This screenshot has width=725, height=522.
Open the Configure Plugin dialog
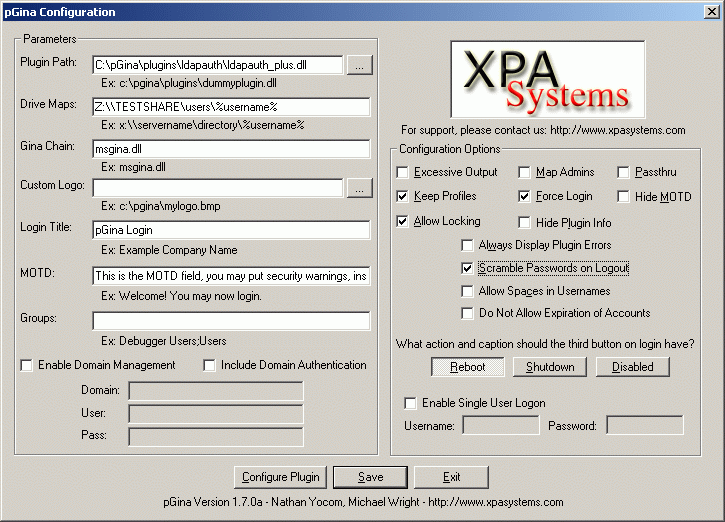click(x=280, y=477)
